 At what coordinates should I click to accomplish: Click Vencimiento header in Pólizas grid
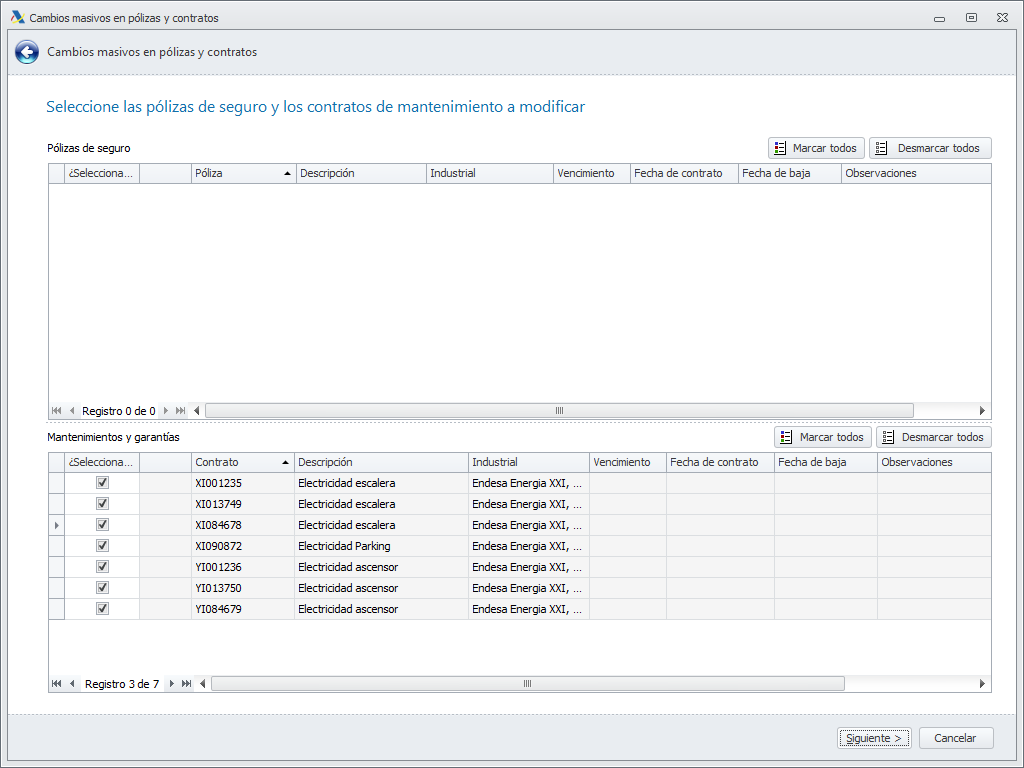(x=592, y=173)
